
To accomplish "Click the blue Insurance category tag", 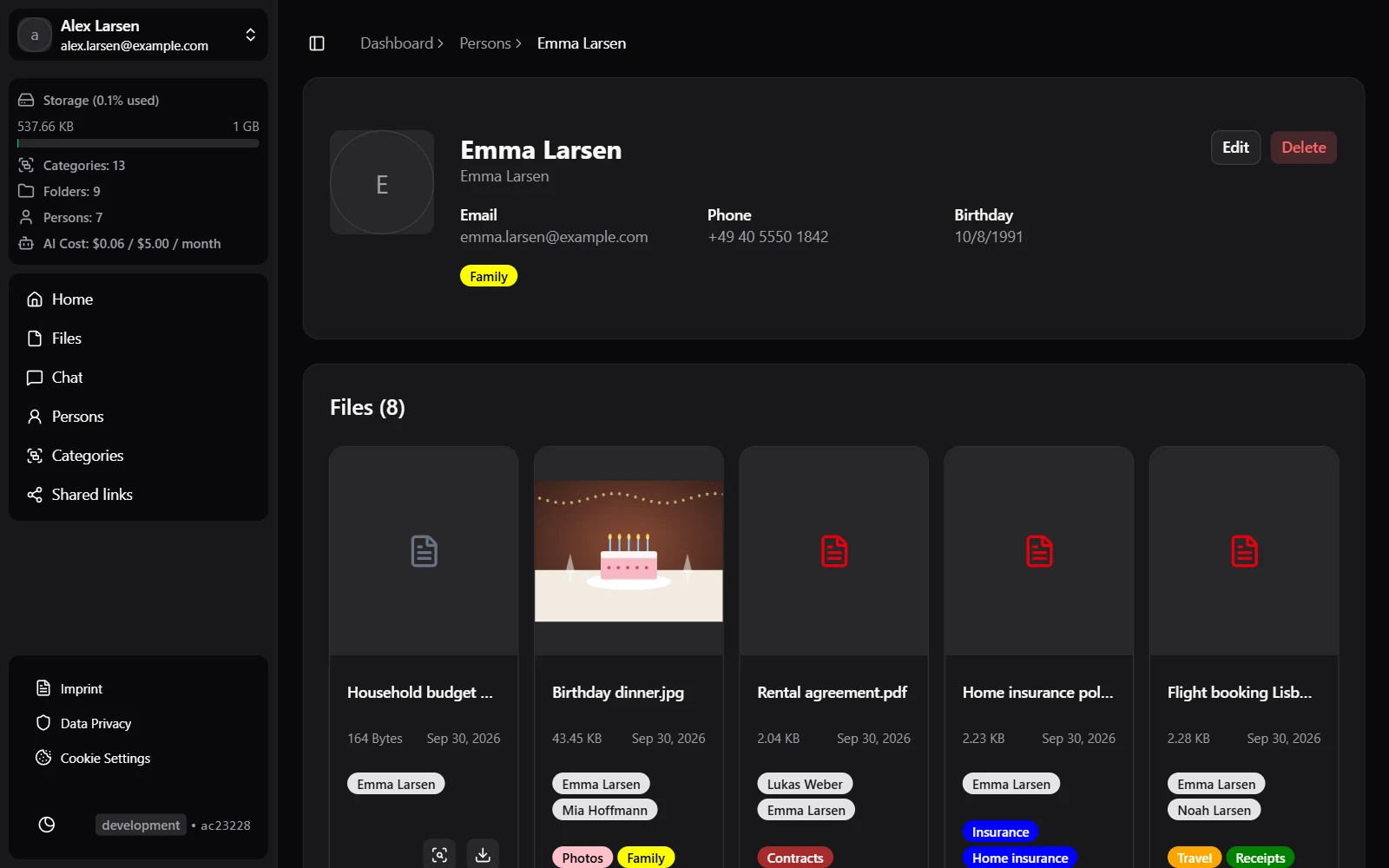I will coord(1000,832).
